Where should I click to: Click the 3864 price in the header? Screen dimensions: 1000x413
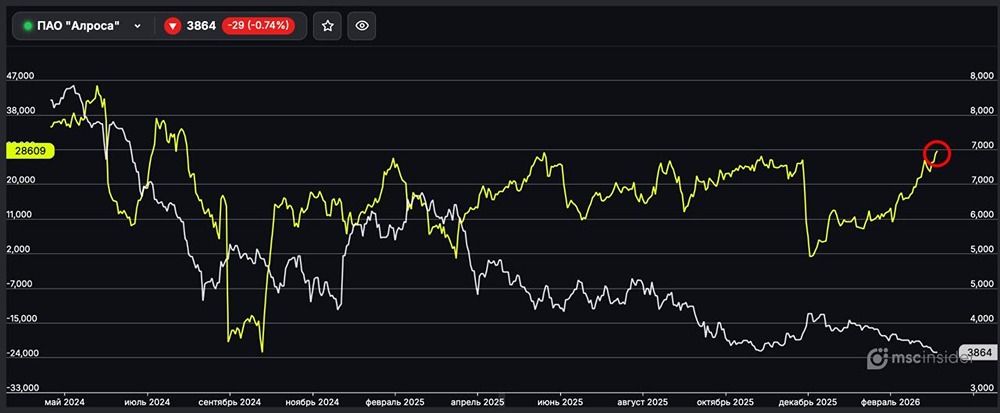tap(201, 26)
